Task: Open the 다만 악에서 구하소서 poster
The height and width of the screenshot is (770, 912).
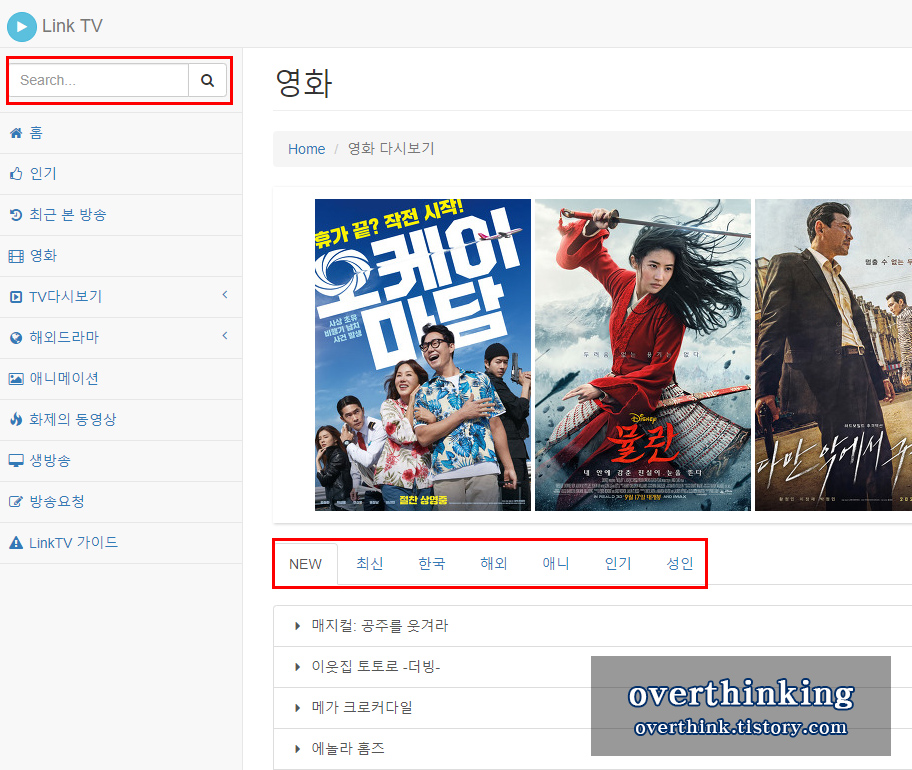Action: 833,355
